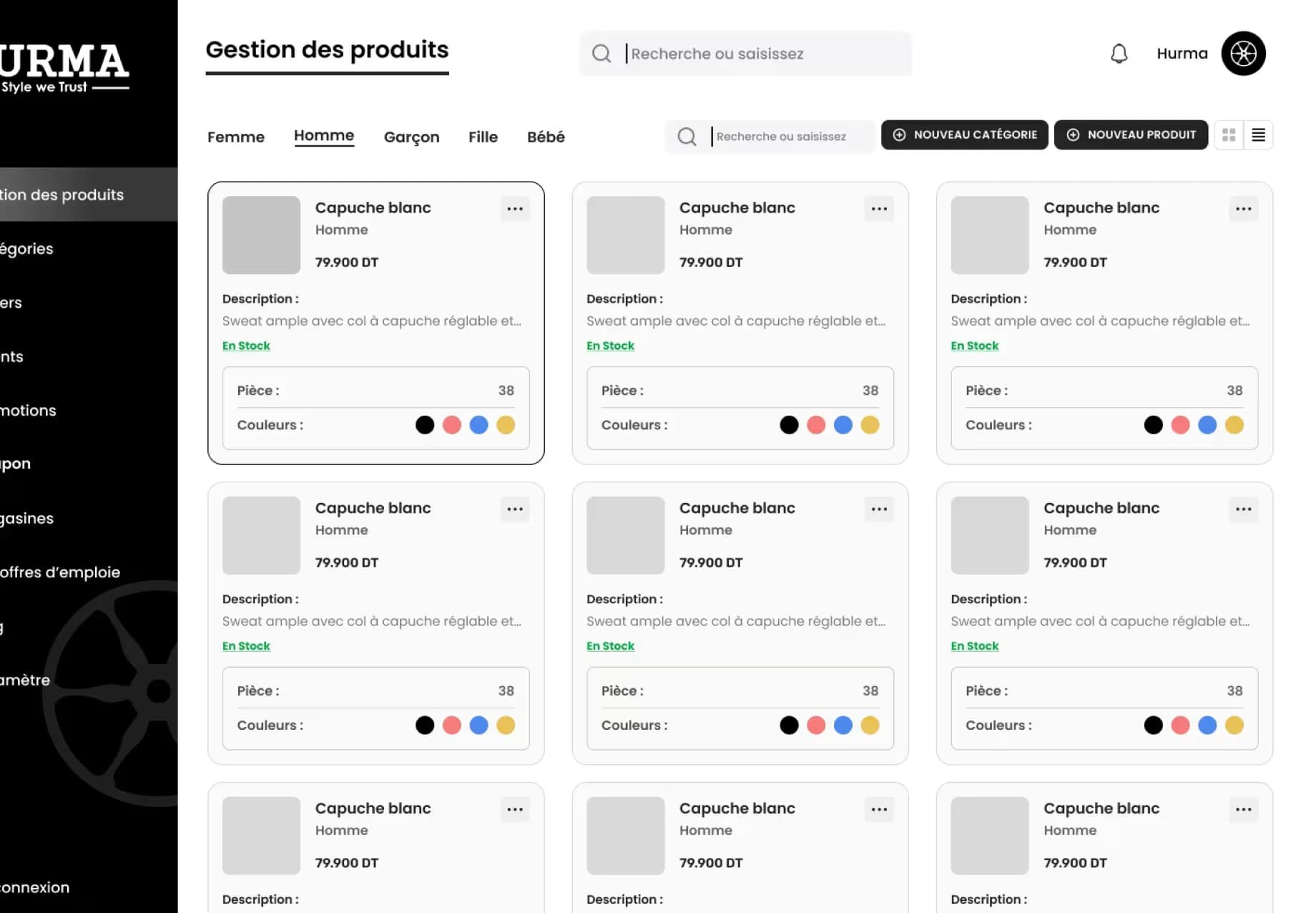Screen dimensions: 1316x913
Task: Open the notifications bell
Action: 1119,54
